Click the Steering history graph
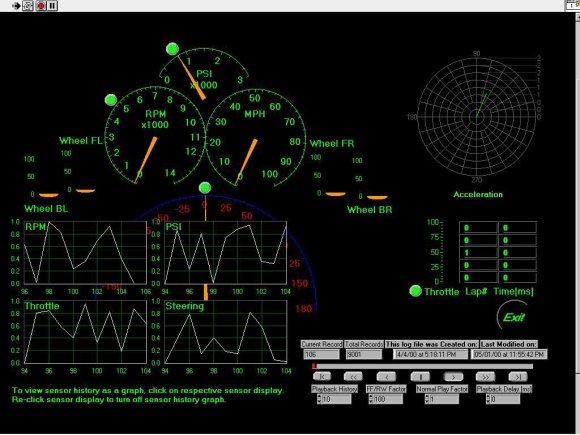580x435 pixels. (225, 332)
